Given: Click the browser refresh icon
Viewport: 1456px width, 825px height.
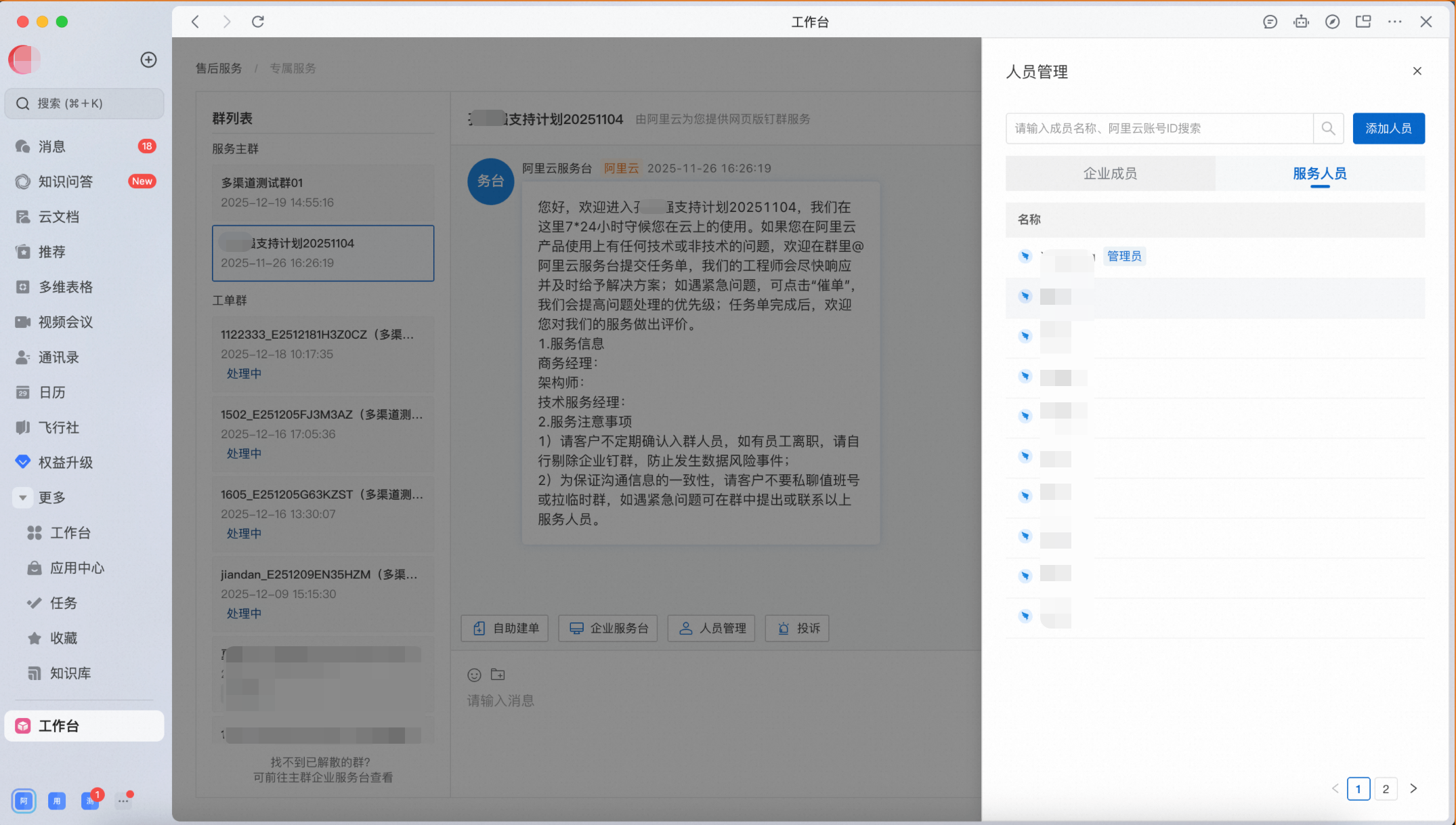Looking at the screenshot, I should [x=258, y=22].
